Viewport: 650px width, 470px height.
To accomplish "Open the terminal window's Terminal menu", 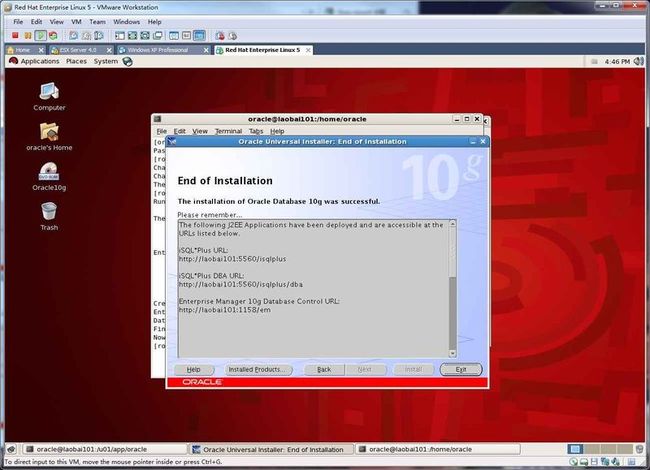I will point(228,131).
